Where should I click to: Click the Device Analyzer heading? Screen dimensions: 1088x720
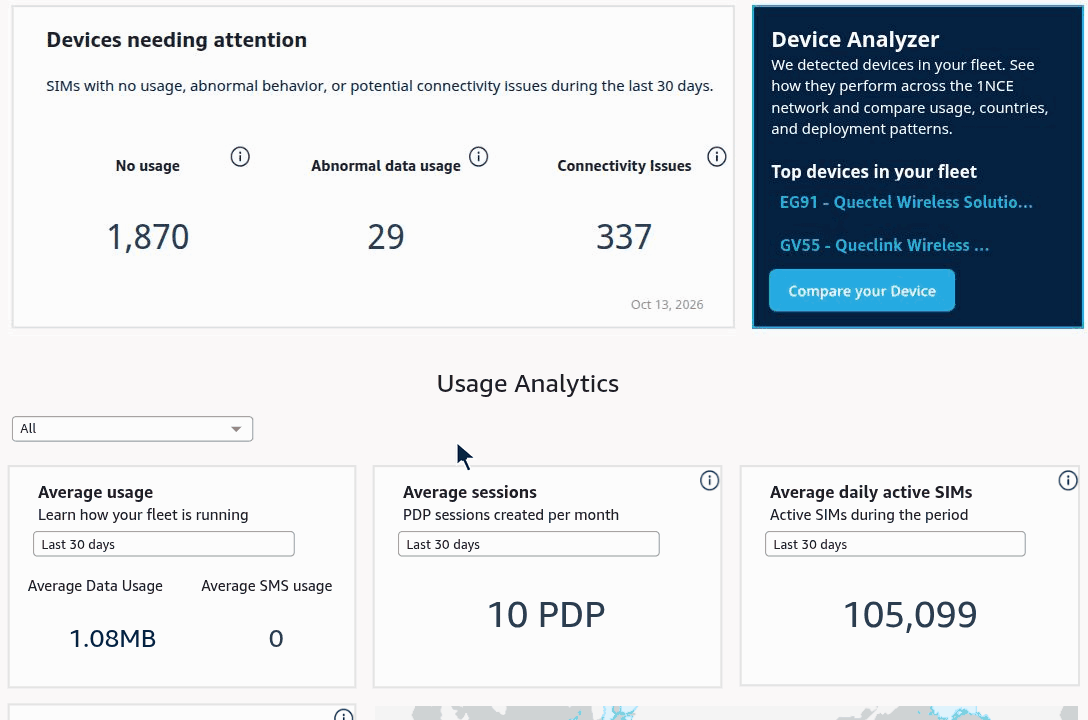coord(855,40)
